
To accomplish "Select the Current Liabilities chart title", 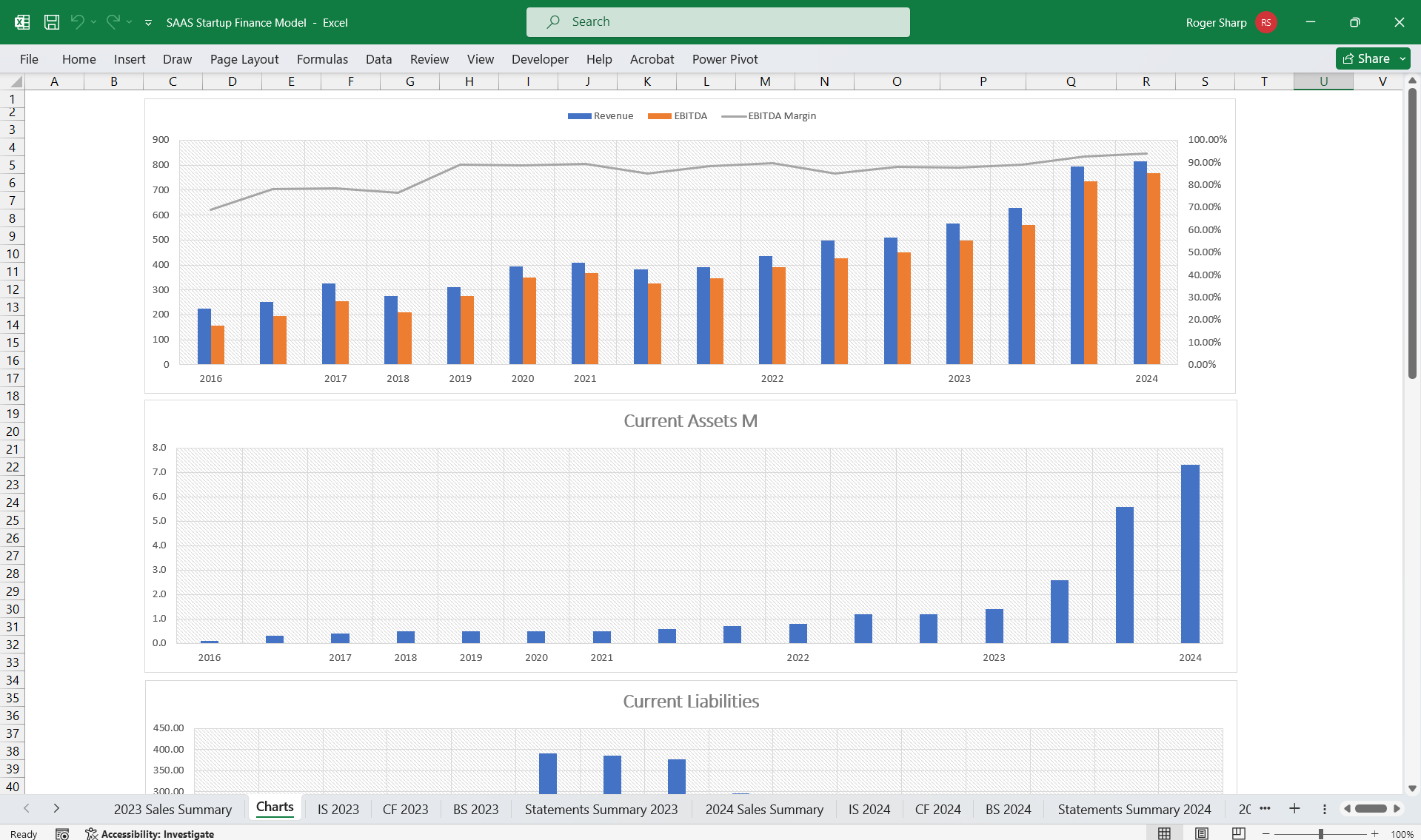I will (x=691, y=702).
